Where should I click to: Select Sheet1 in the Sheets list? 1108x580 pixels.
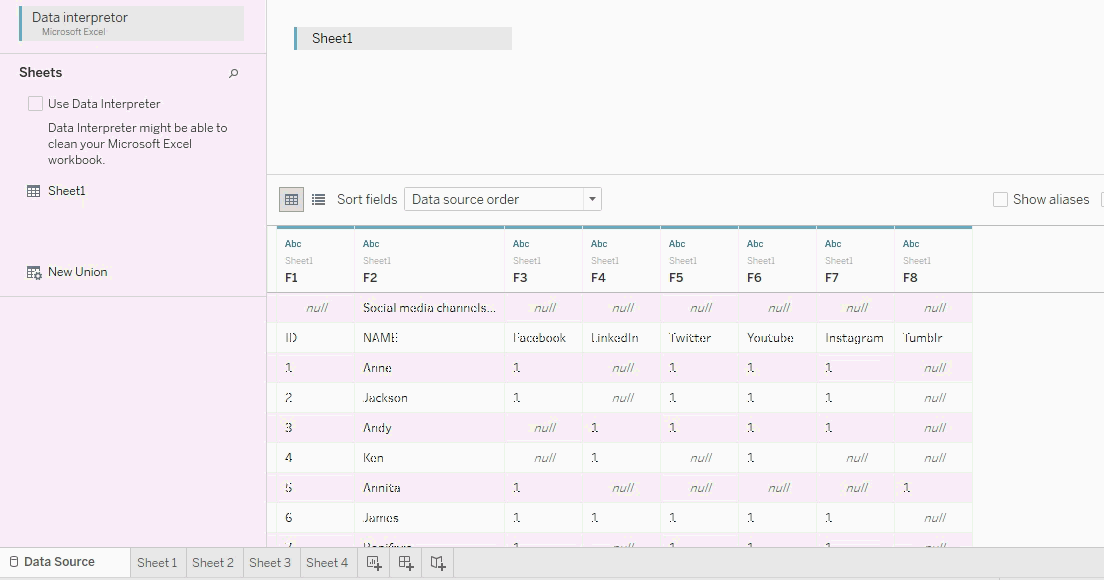66,191
